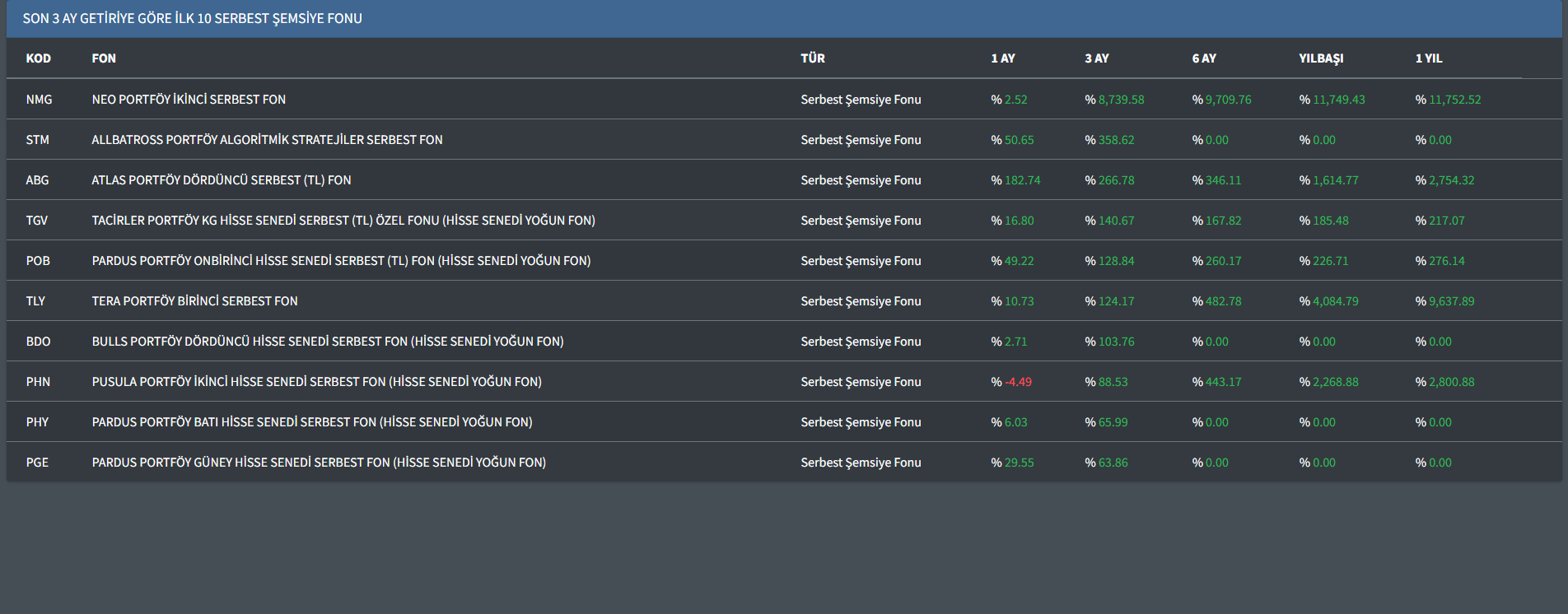Open ALLBATROSS PORTFÖY ALGORİTMİK STRATEJİLER fund
Screen dimensions: 1568x614
tap(267, 140)
